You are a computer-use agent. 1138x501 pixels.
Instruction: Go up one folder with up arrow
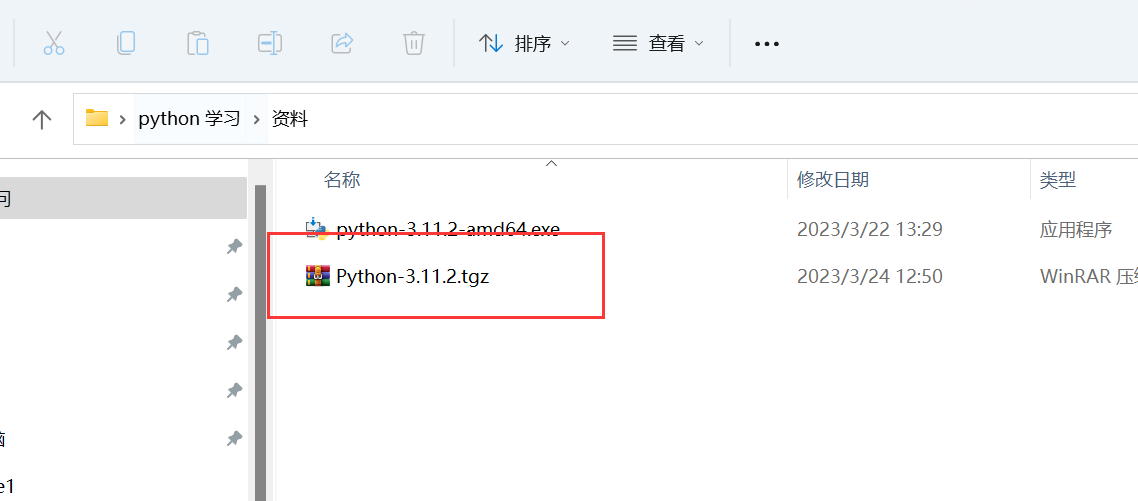click(x=42, y=119)
